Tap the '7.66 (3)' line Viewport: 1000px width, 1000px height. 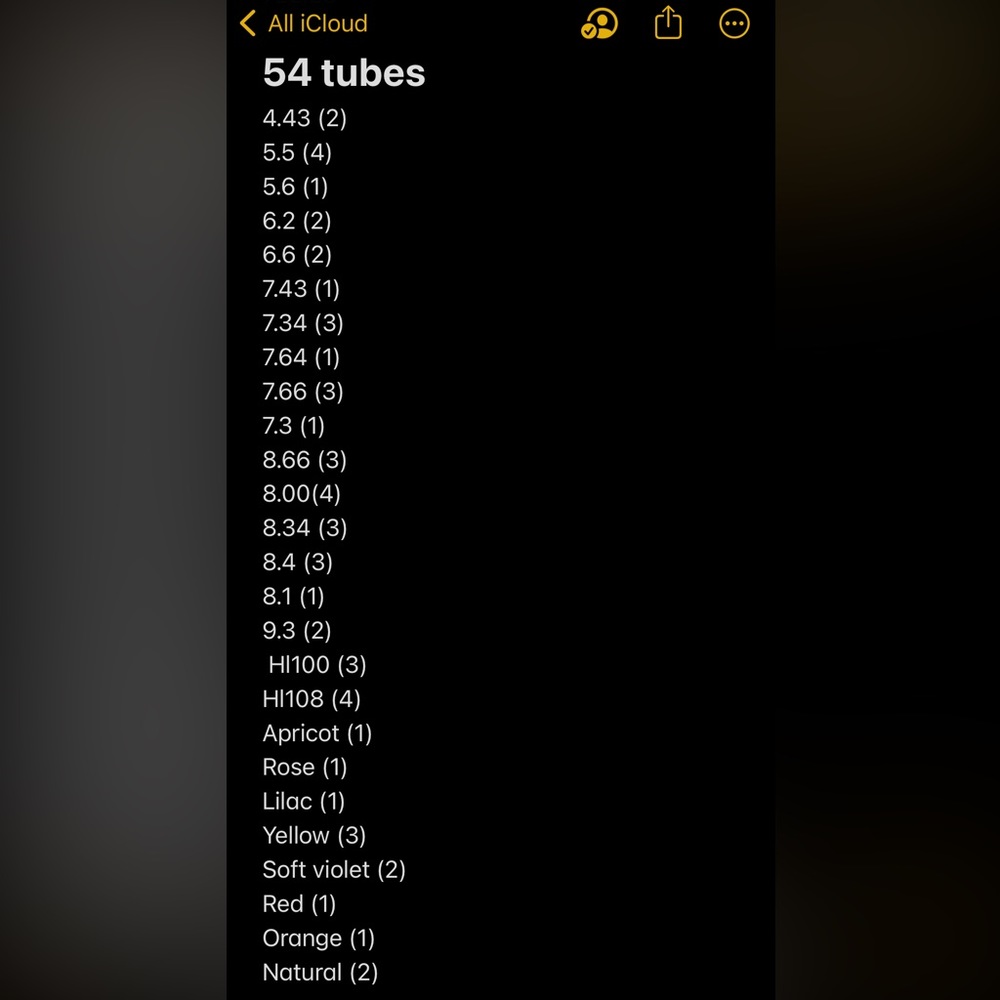point(303,391)
